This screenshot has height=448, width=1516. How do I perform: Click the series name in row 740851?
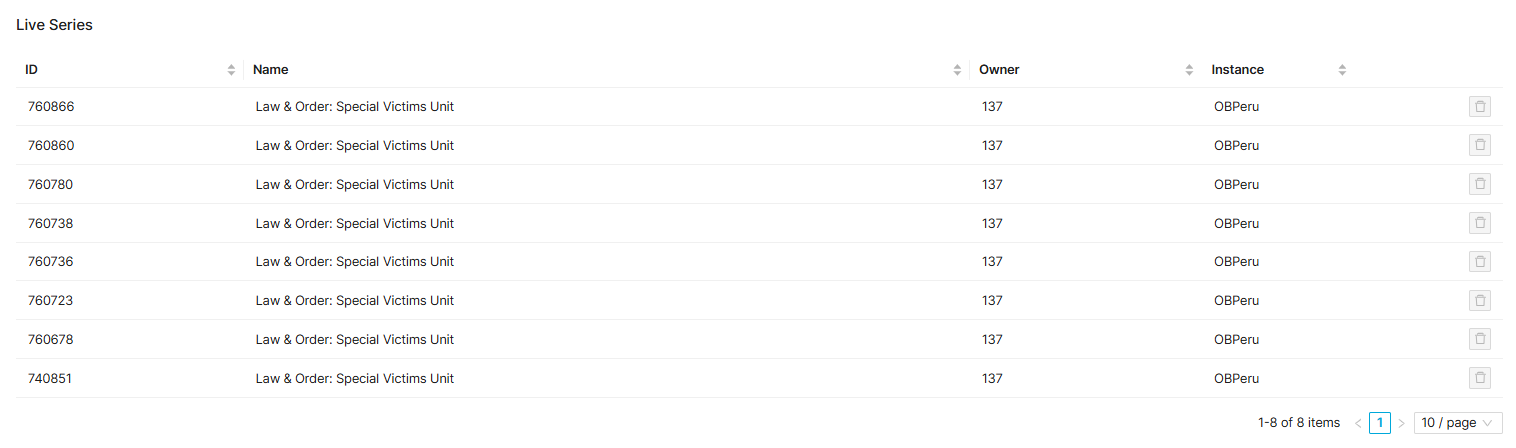pos(355,378)
